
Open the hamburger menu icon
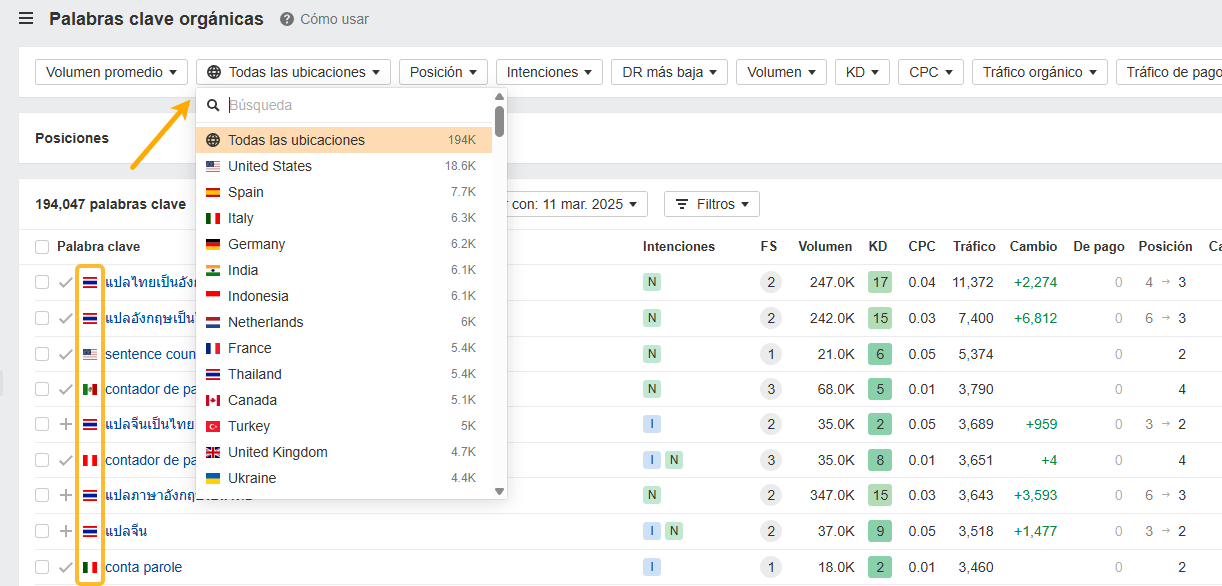26,19
